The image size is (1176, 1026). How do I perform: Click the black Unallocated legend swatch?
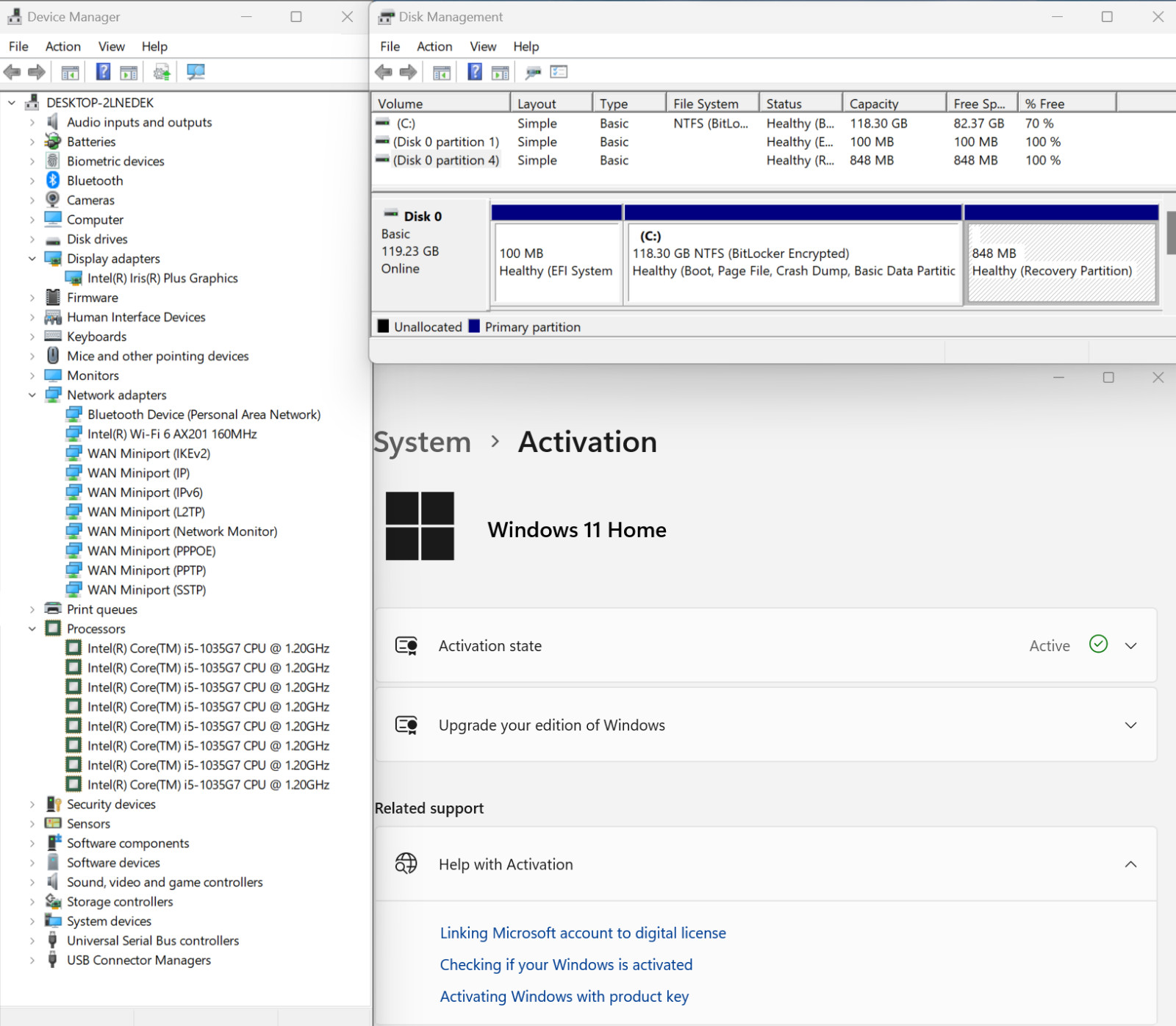click(383, 326)
